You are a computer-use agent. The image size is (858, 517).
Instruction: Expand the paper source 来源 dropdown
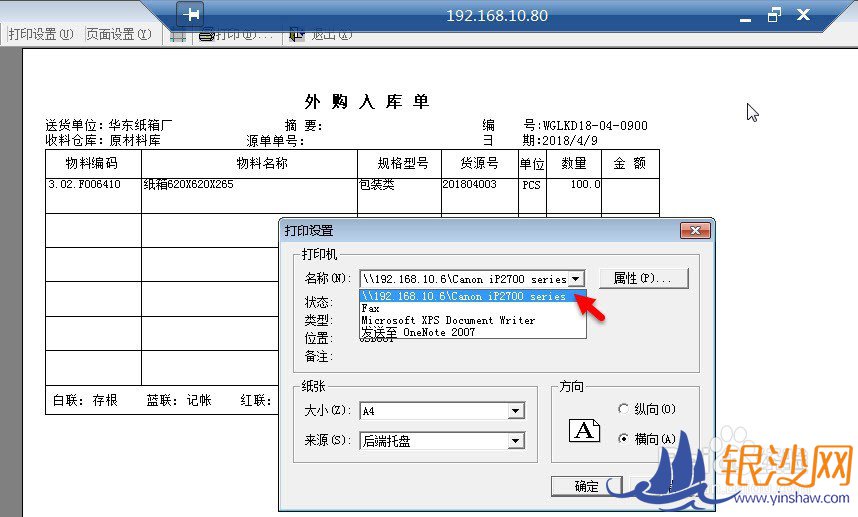pos(515,441)
